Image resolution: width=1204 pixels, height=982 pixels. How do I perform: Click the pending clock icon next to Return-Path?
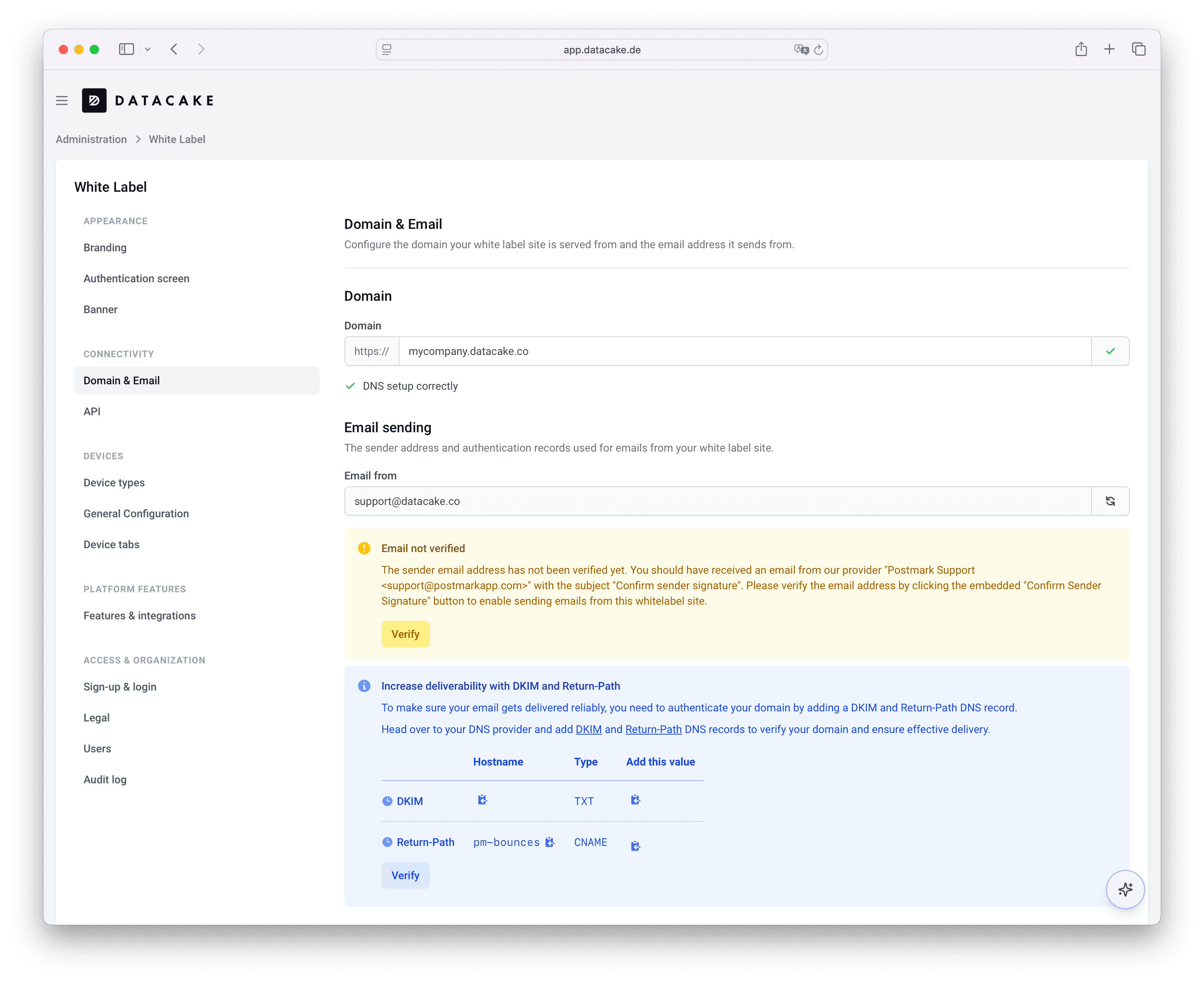click(387, 842)
